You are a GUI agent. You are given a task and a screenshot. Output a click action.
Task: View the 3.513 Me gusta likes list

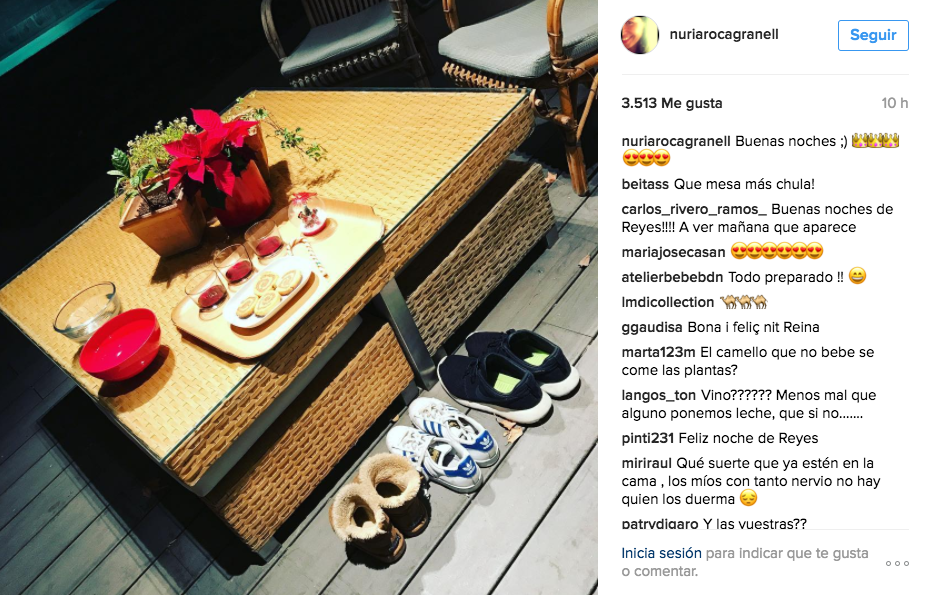[x=671, y=103]
